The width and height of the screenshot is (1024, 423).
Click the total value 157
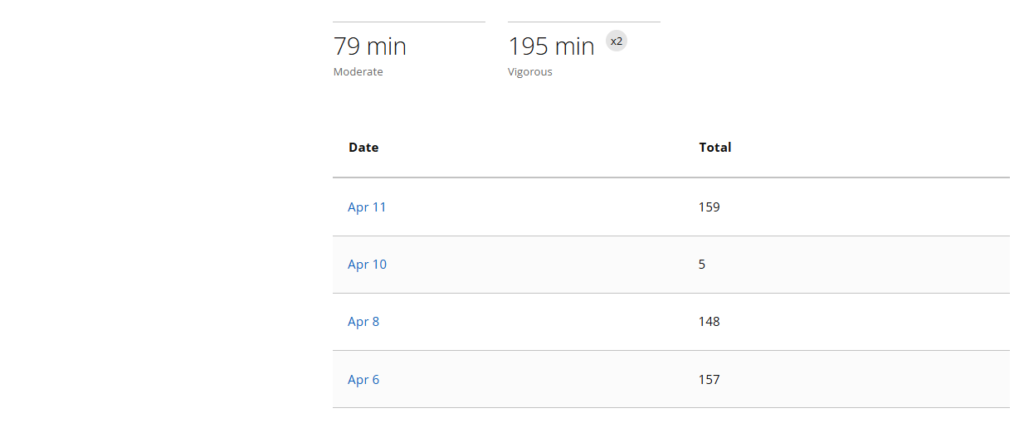(x=709, y=380)
